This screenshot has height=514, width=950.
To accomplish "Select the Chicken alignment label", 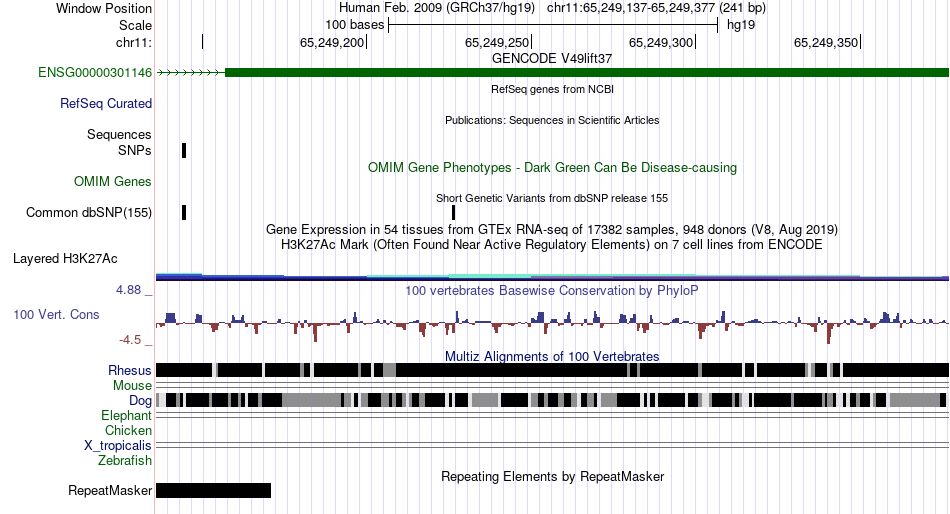I will [x=128, y=430].
